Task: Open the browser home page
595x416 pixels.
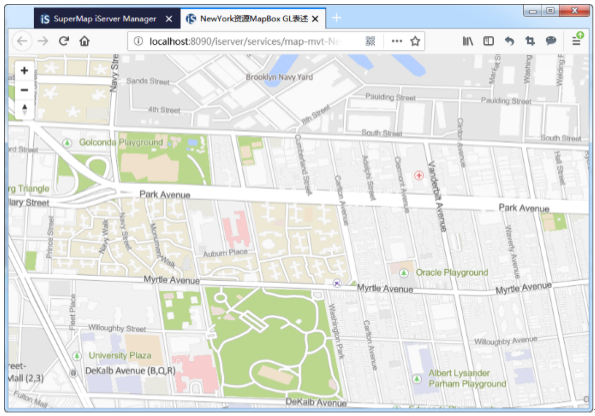Action: pyautogui.click(x=84, y=41)
